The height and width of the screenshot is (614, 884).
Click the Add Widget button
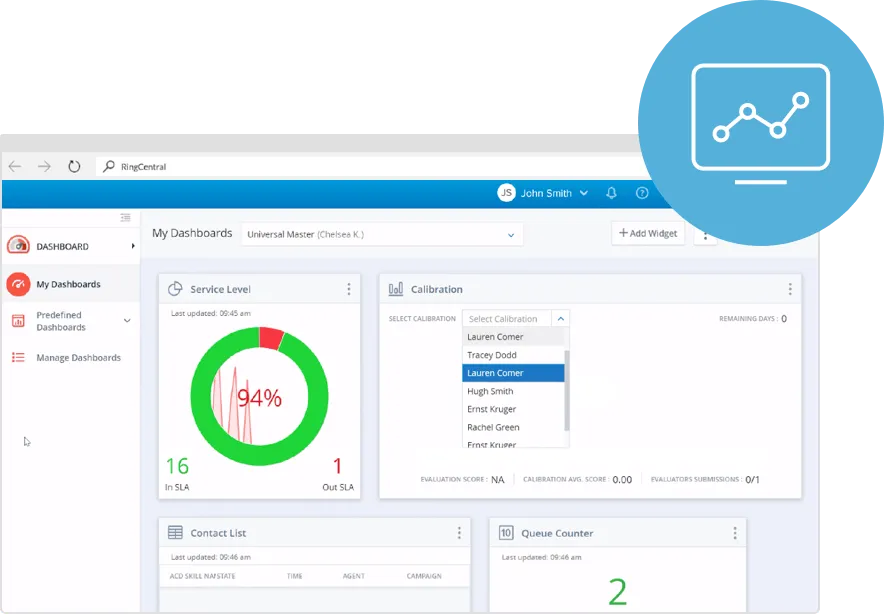pos(648,233)
